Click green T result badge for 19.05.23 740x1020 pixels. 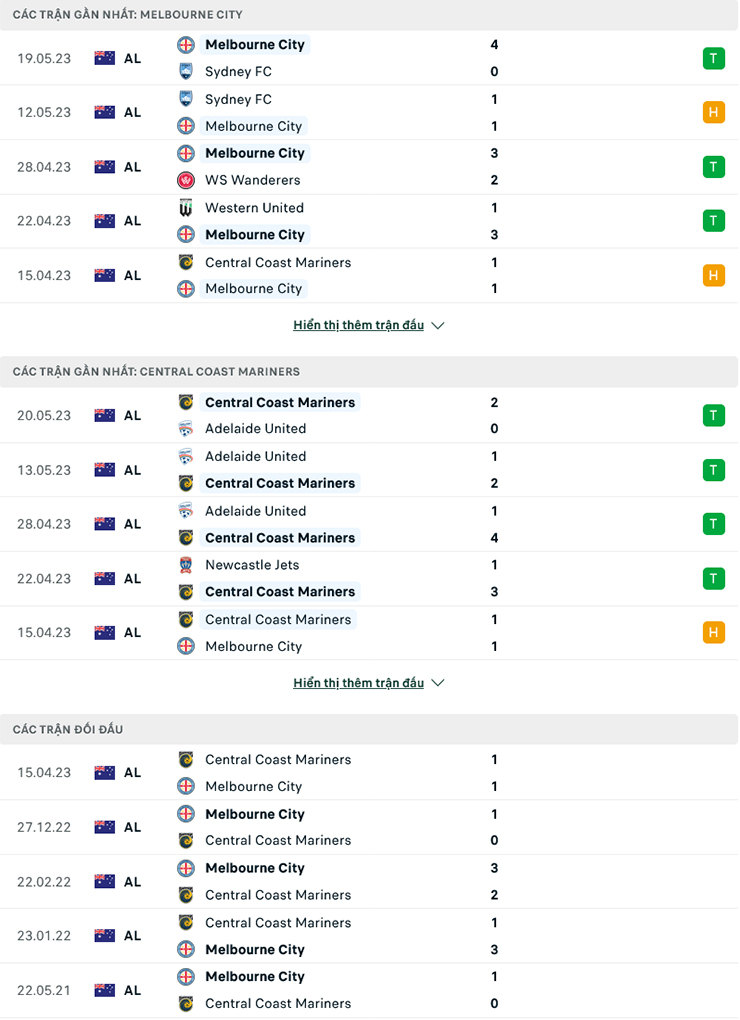click(x=713, y=58)
